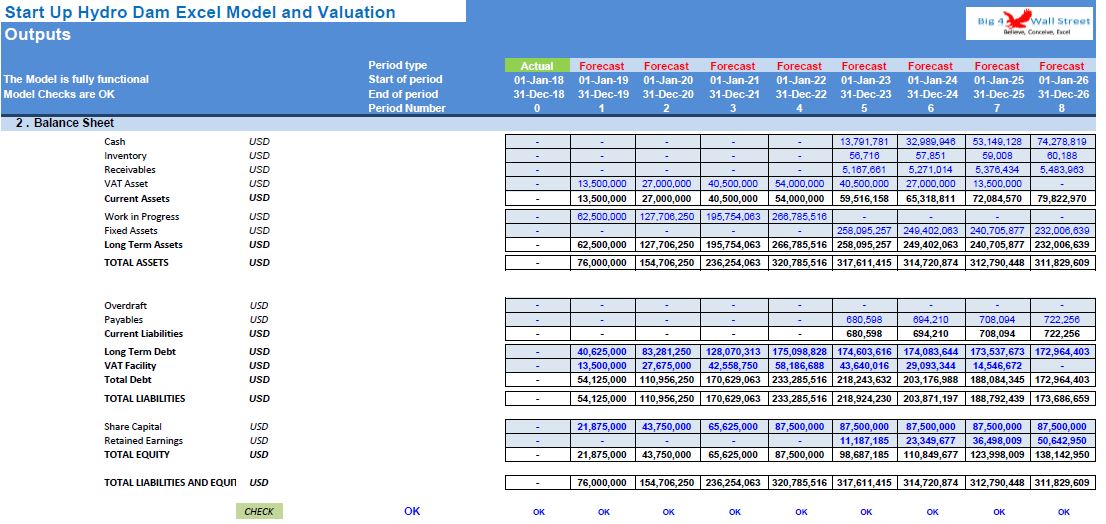Viewport: 1106px width, 524px height.
Task: Select Total Equity value 138,142,950
Action: point(1063,455)
